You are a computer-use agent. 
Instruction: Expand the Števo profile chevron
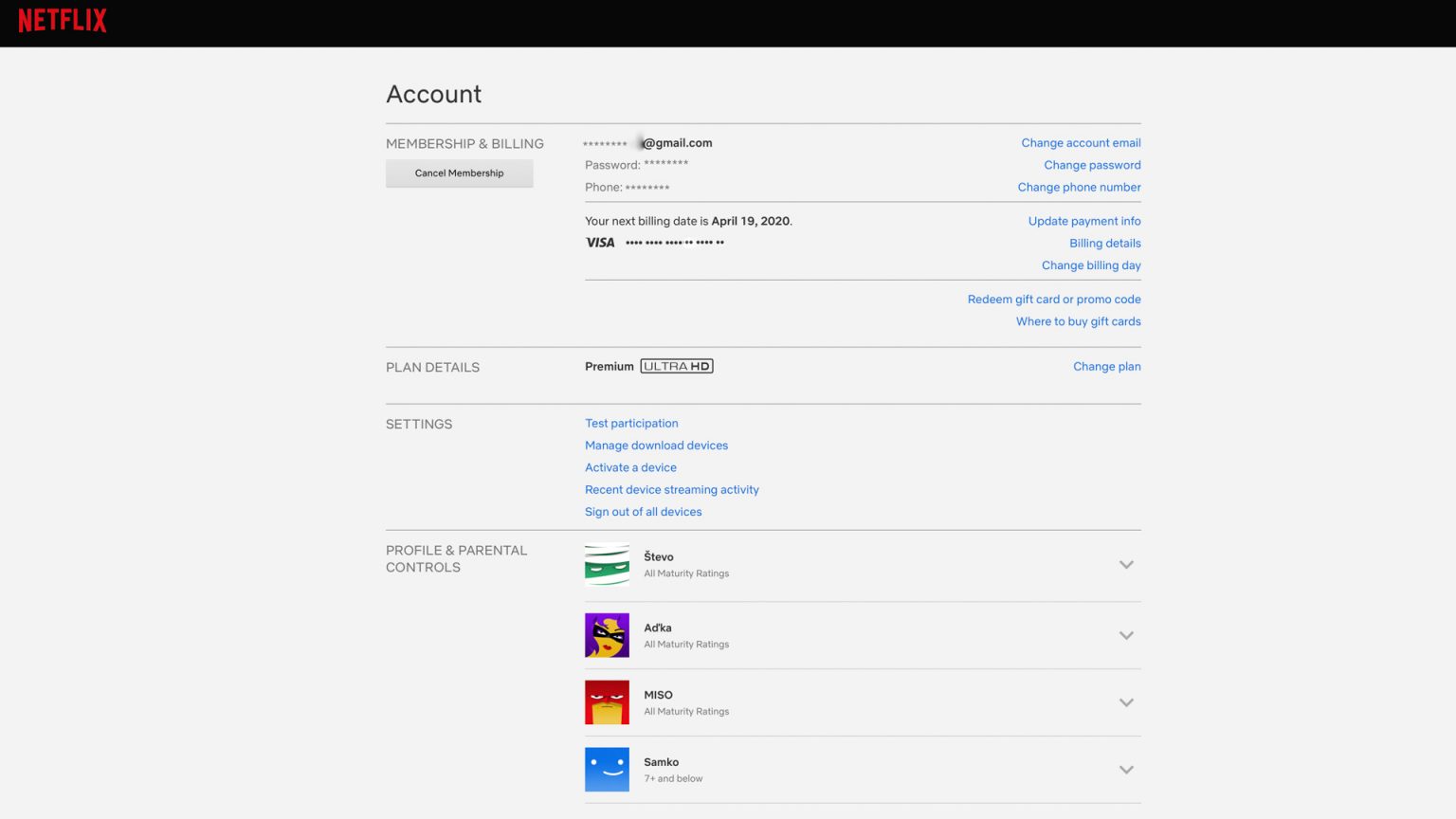coord(1126,565)
